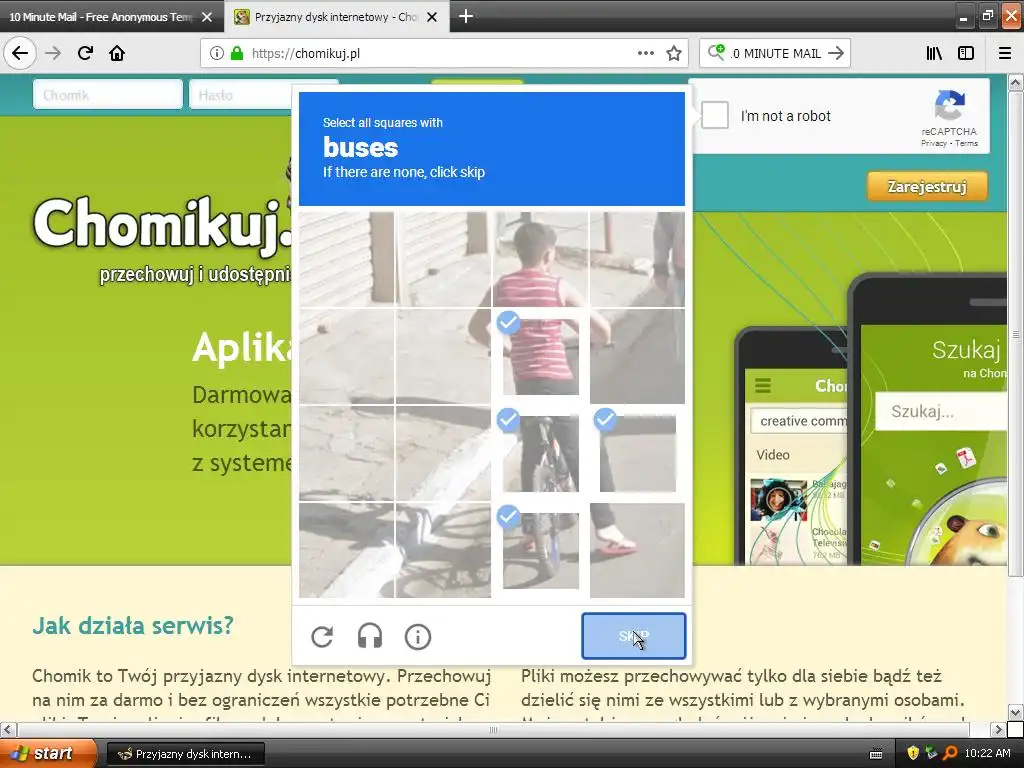The height and width of the screenshot is (768, 1024).
Task: Show site information icon in address bar
Action: click(x=217, y=53)
